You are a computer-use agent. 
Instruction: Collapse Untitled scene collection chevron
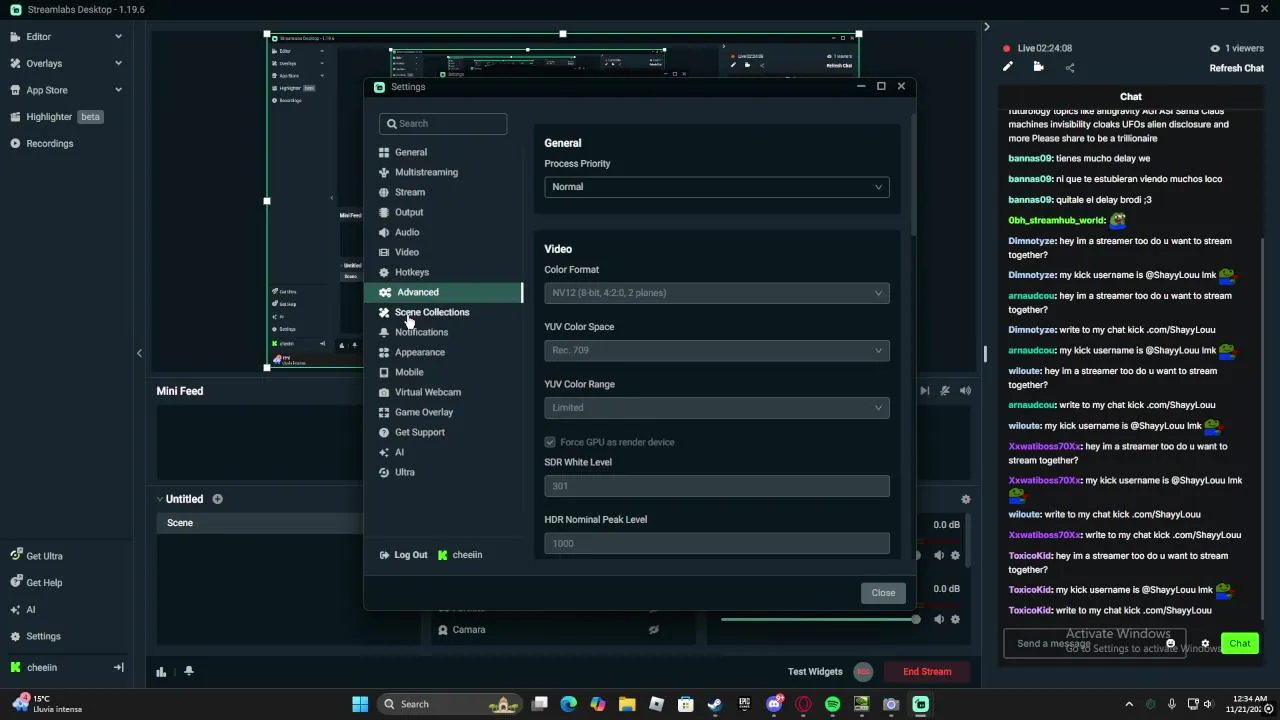(x=159, y=499)
